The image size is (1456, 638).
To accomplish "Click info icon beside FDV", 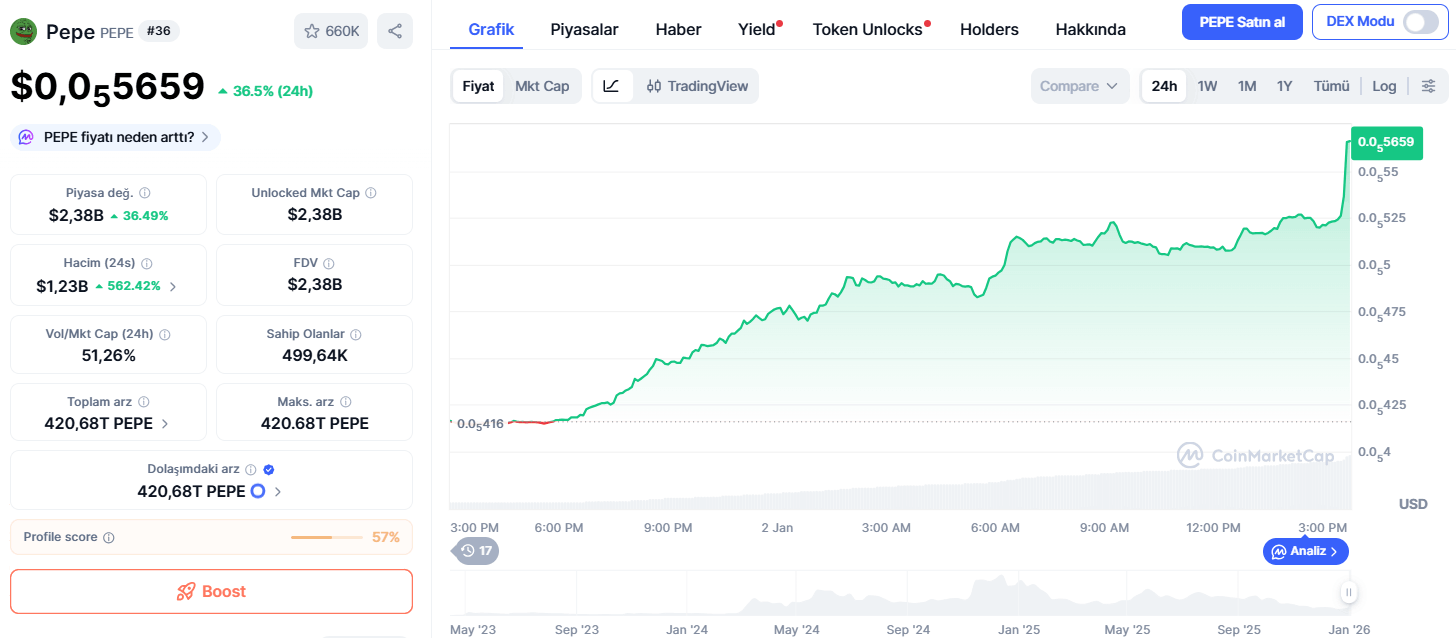I will tap(329, 263).
